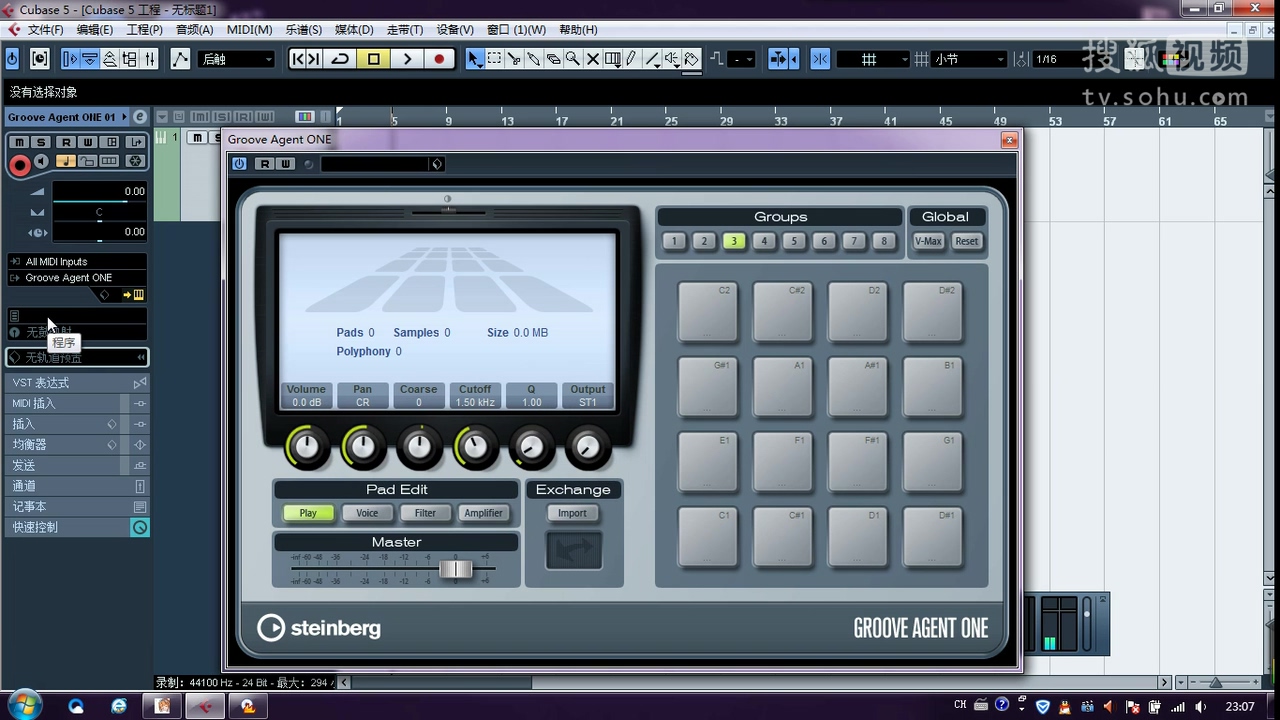
Task: Toggle the Groove Agent ONE power button
Action: 239,164
